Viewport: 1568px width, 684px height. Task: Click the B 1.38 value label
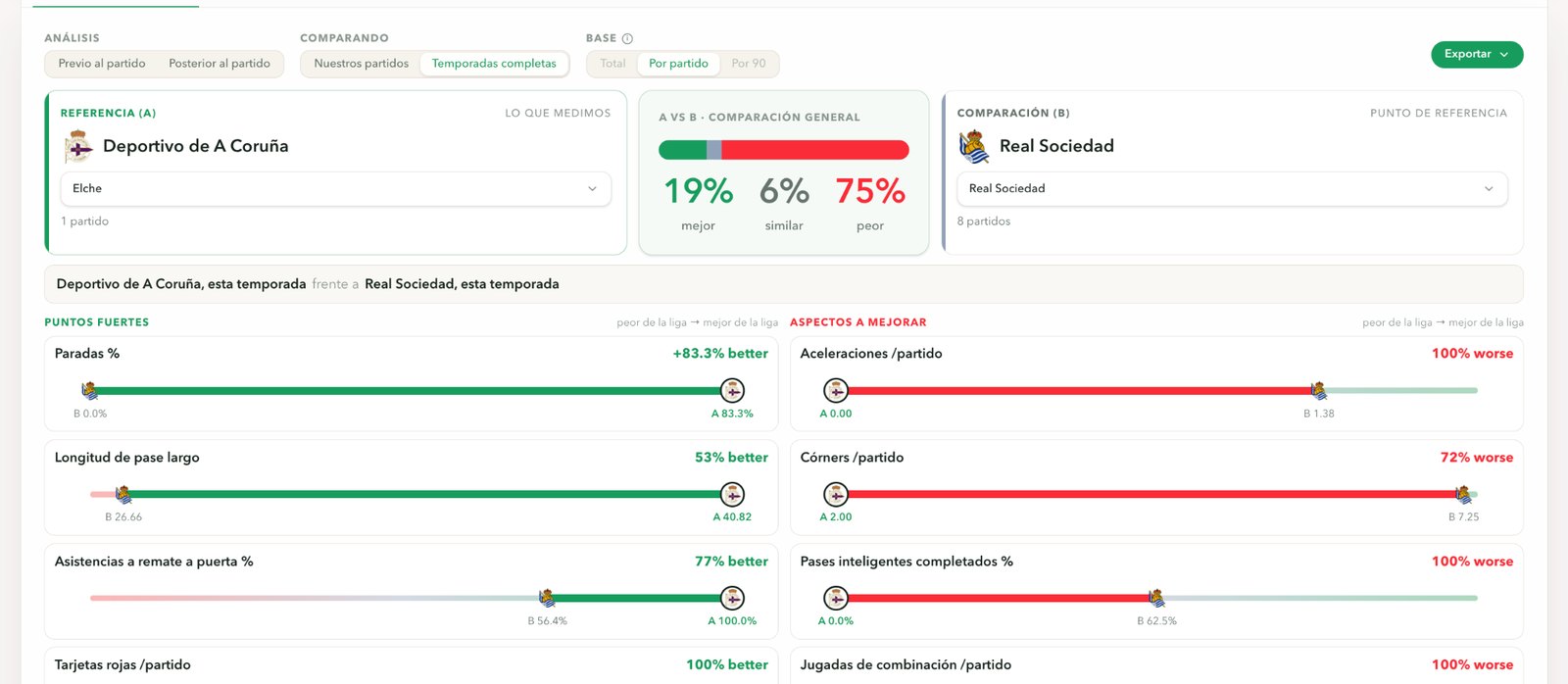1319,414
